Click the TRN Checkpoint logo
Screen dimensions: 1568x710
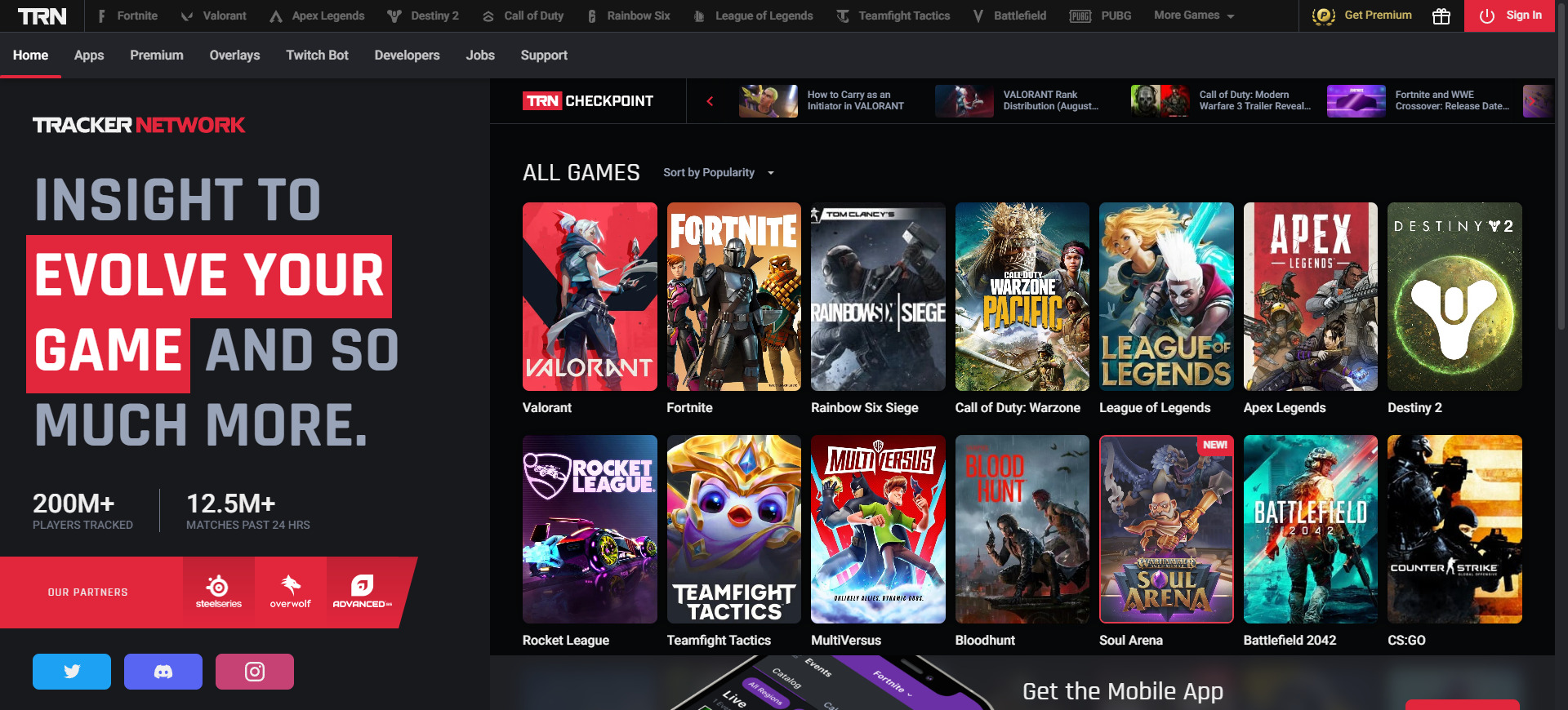coord(588,101)
